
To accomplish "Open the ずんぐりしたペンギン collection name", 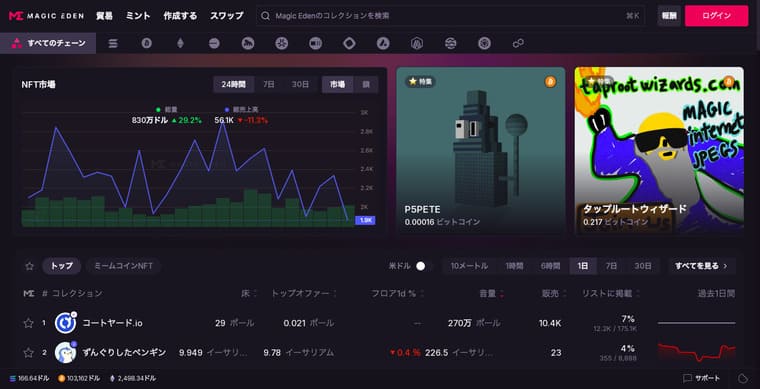I will click(x=124, y=353).
